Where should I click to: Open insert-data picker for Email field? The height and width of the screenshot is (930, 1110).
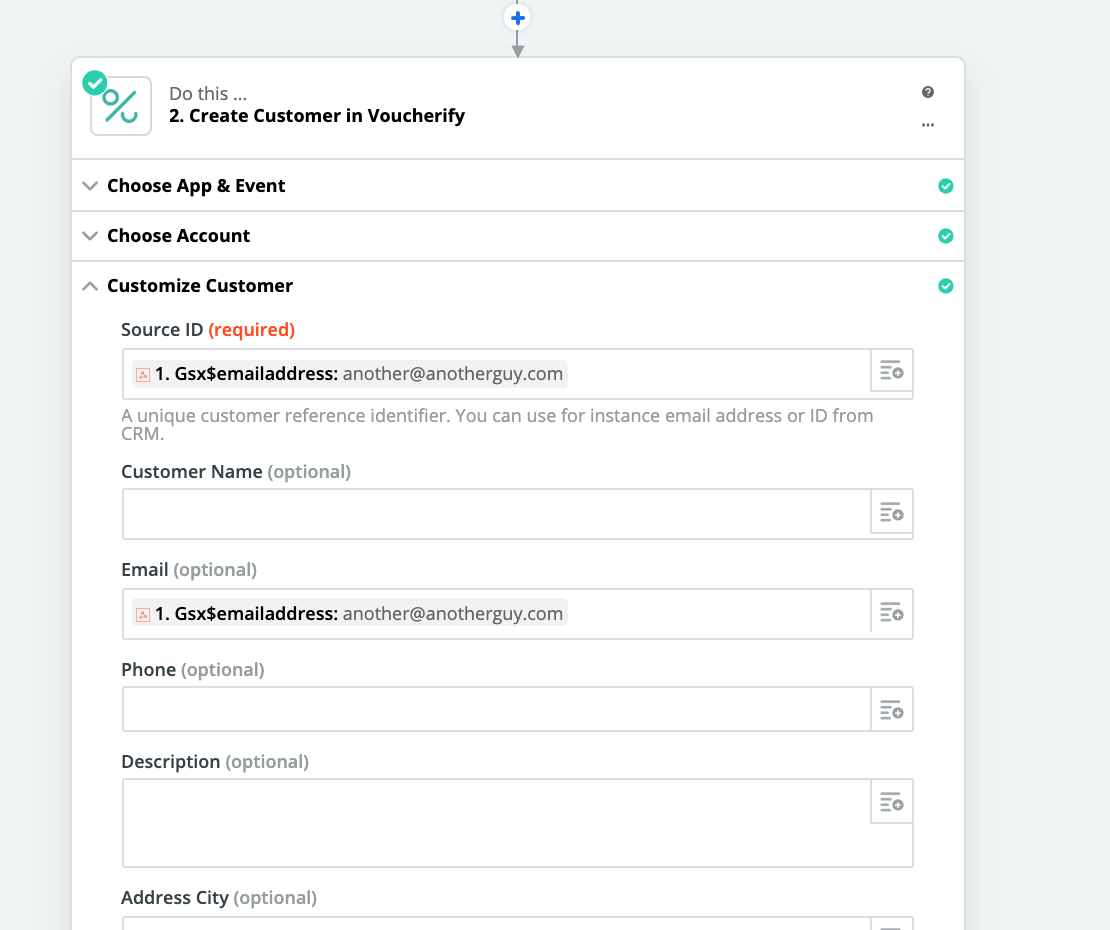click(891, 612)
